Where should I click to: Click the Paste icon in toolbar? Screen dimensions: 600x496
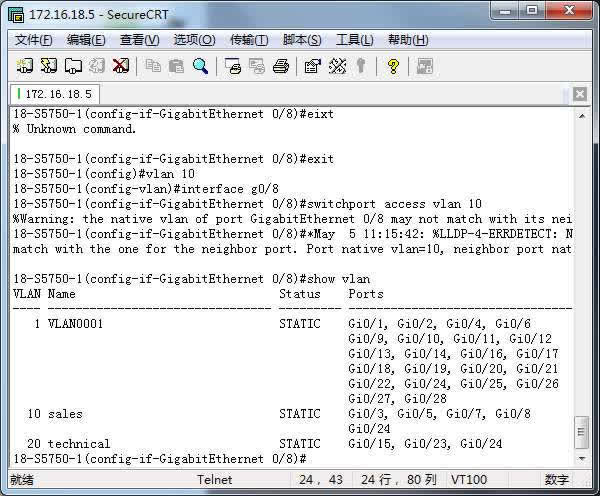pyautogui.click(x=176, y=66)
